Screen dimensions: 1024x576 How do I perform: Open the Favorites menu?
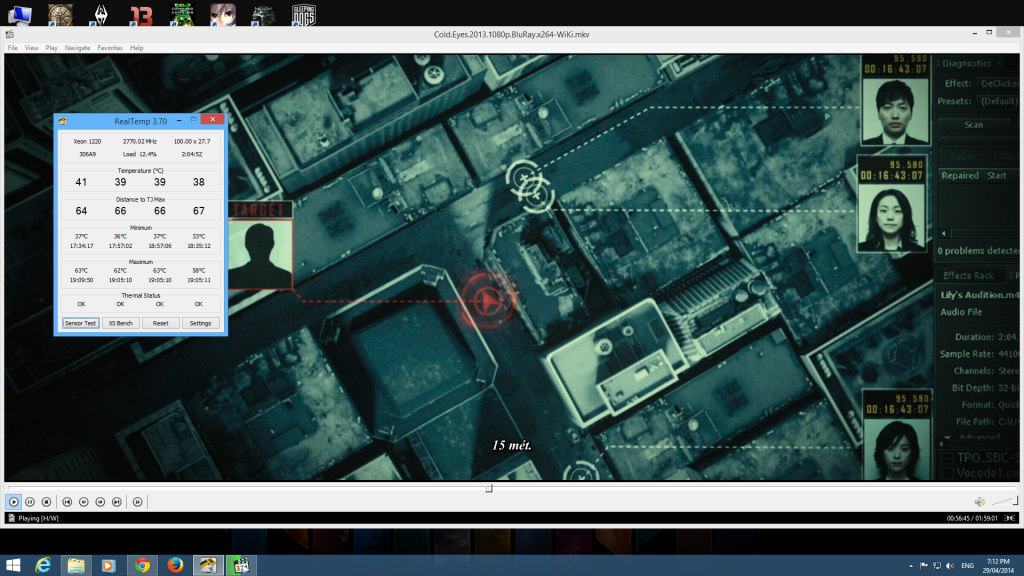110,48
